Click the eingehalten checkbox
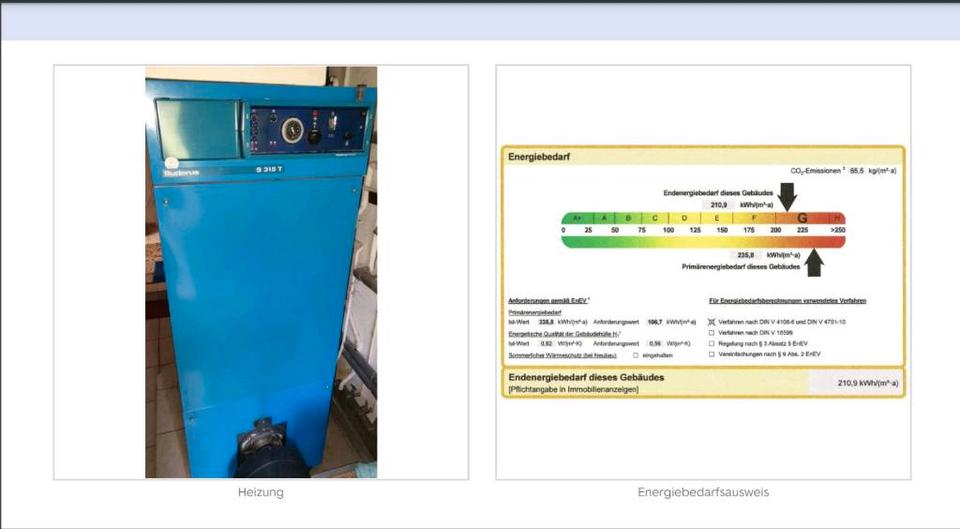Viewport: 960px width, 529px height. (x=635, y=355)
